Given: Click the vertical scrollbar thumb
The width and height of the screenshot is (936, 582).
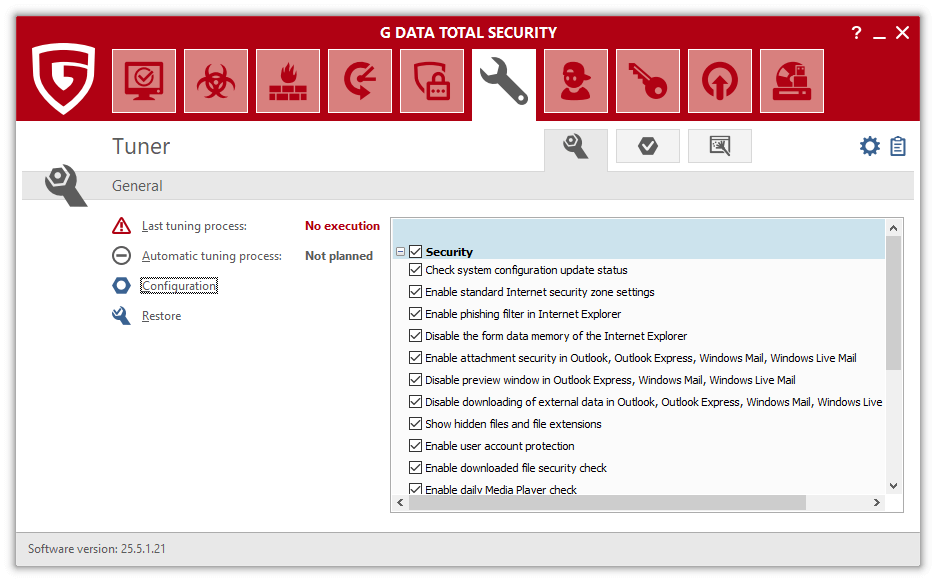Looking at the screenshot, I should 894,303.
